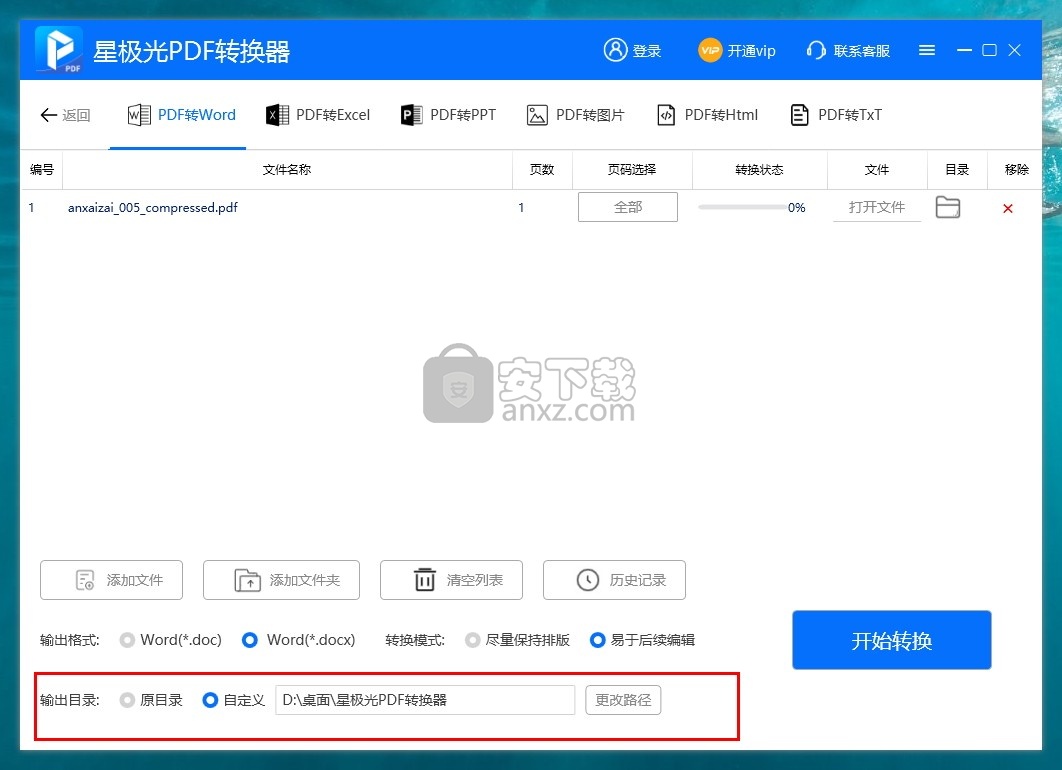Click the 星极光PDF转换器 app logo
Image resolution: width=1062 pixels, height=770 pixels.
click(x=59, y=49)
